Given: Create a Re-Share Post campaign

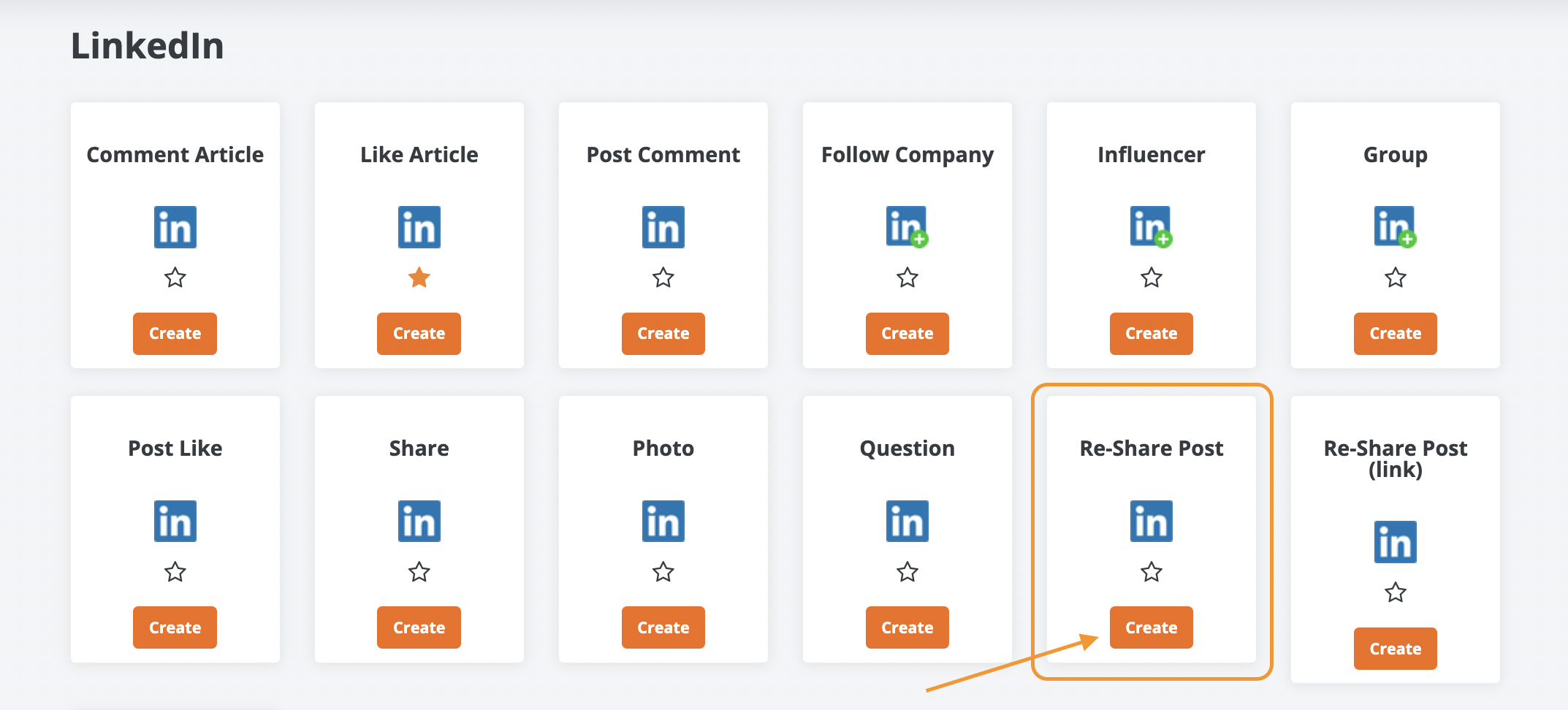Looking at the screenshot, I should pyautogui.click(x=1152, y=627).
